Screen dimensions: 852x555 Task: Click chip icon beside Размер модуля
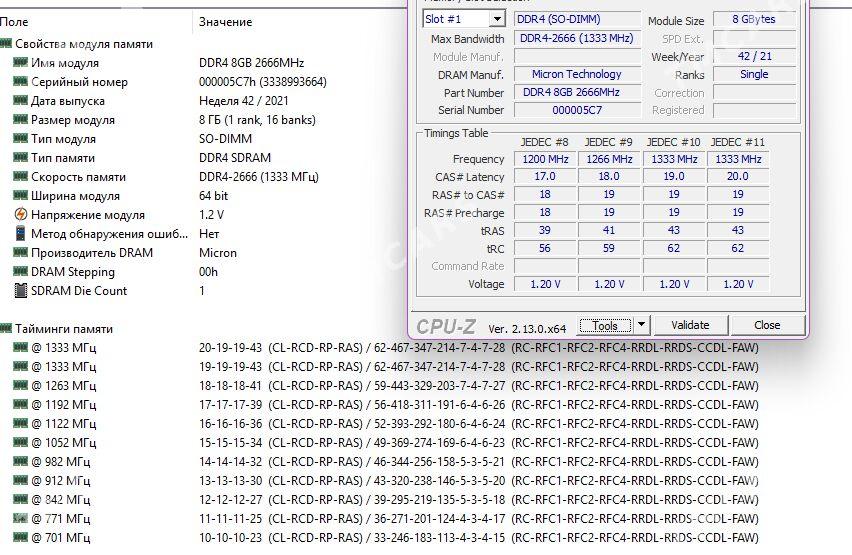(20, 120)
